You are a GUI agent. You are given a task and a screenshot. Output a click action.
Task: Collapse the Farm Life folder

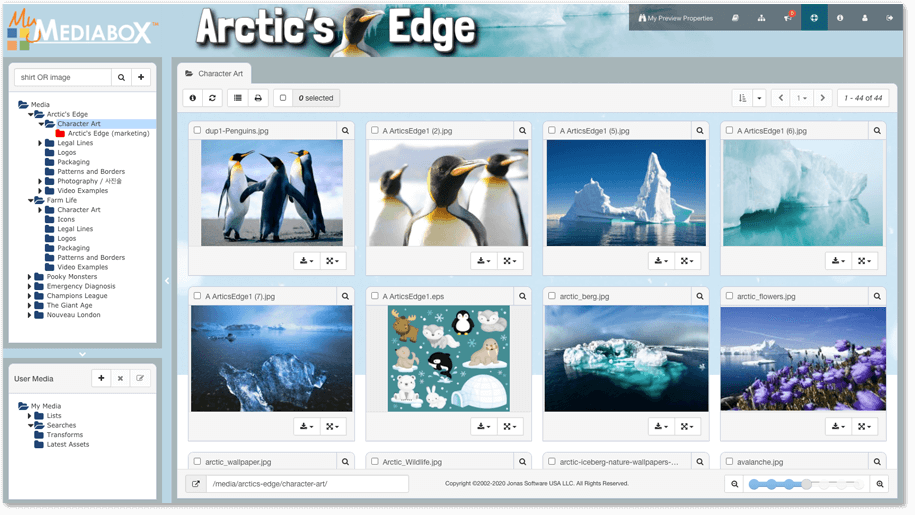pos(30,200)
